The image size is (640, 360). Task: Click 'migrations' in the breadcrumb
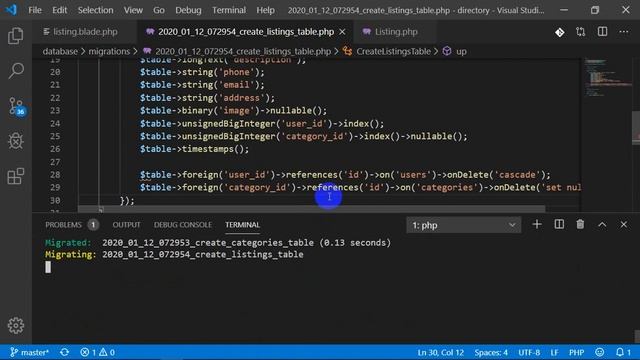tap(109, 51)
